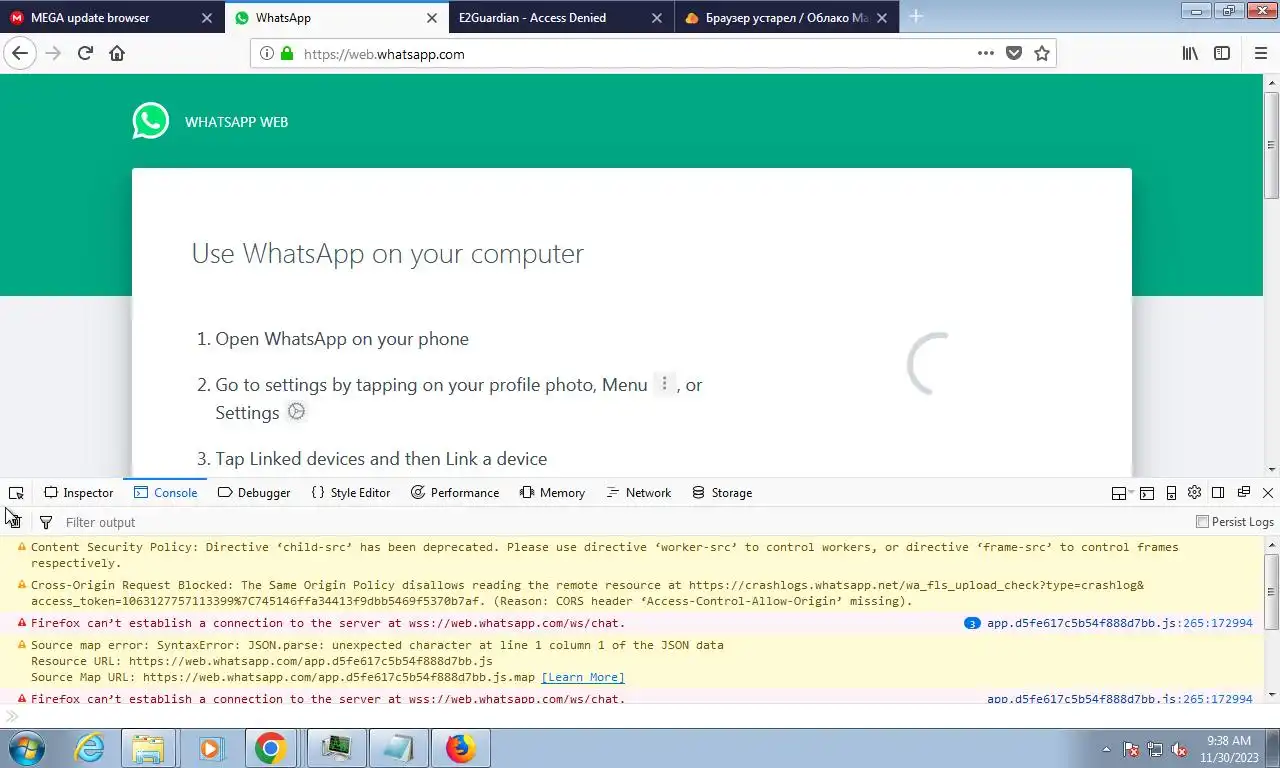1280x768 pixels.
Task: Open the Windows Start menu
Action: coord(25,748)
